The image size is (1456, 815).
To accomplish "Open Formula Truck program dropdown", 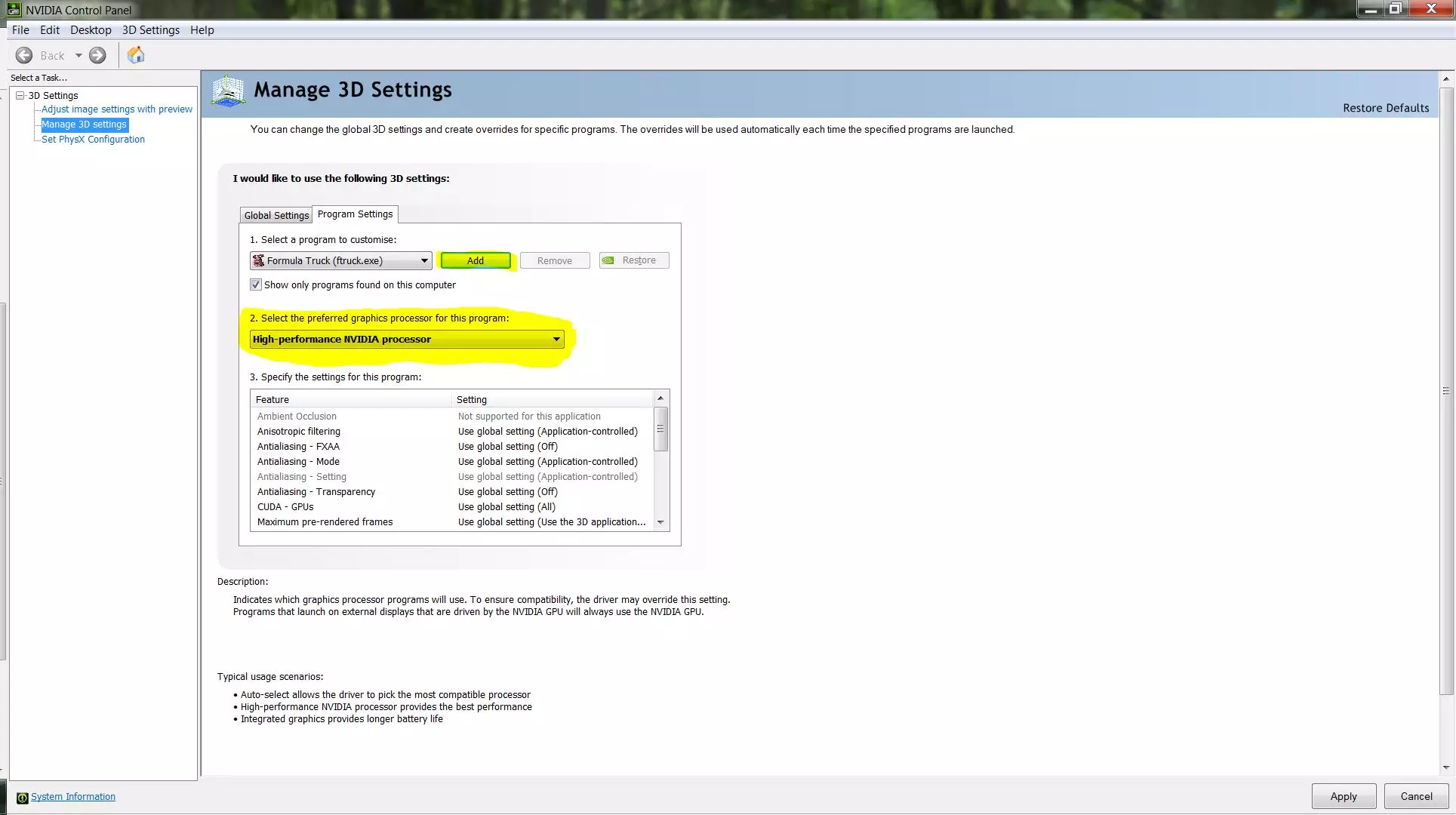I will click(423, 260).
